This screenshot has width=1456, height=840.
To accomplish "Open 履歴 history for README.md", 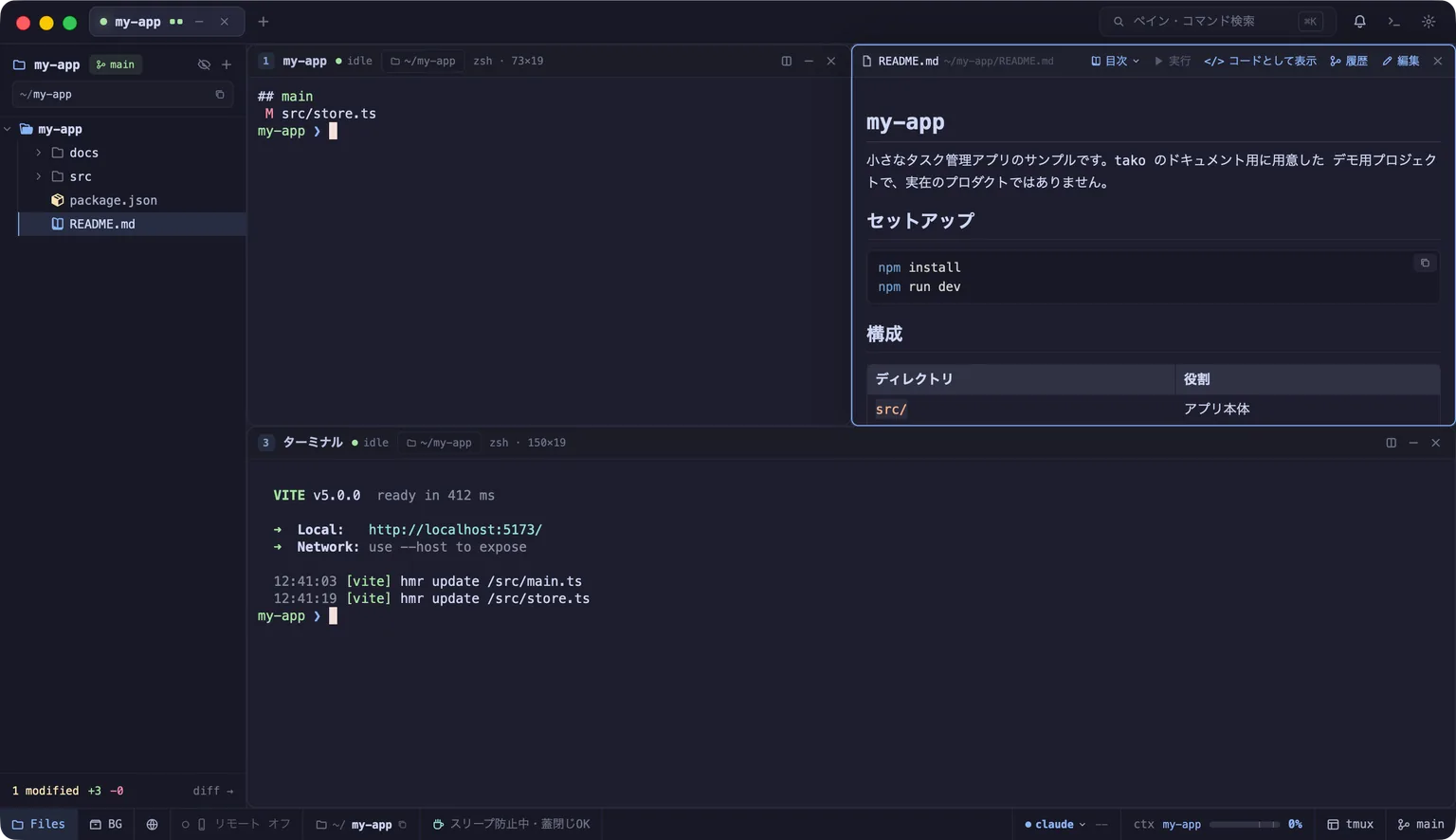I will pos(1348,61).
